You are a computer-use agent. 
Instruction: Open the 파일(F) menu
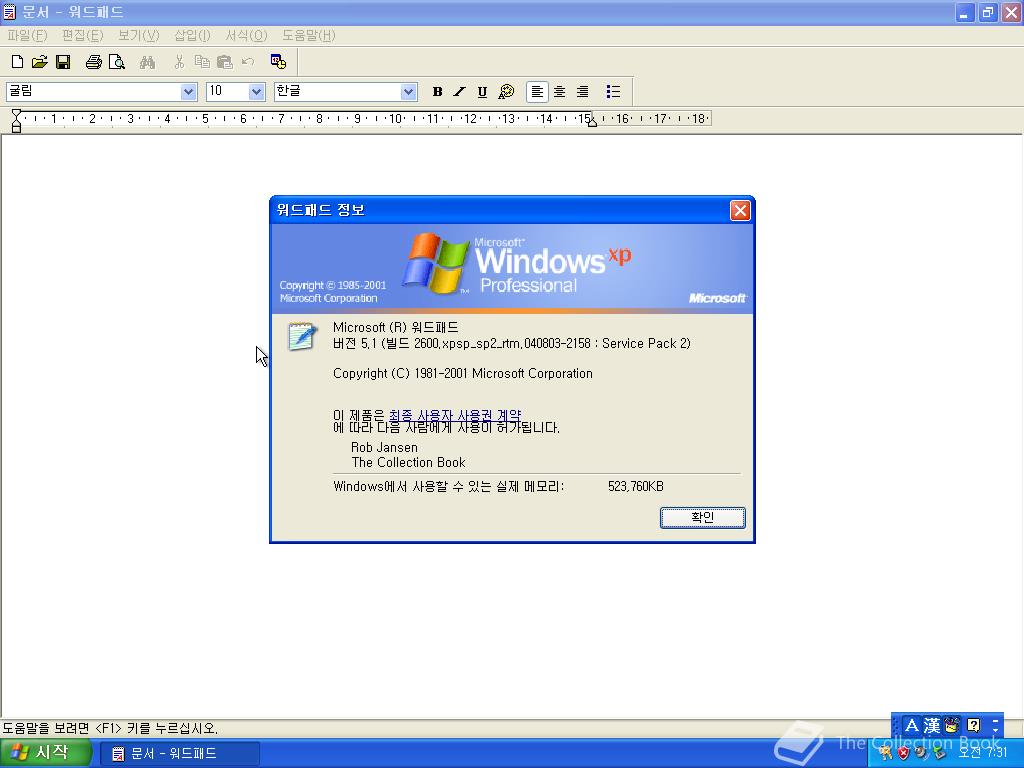pos(27,35)
